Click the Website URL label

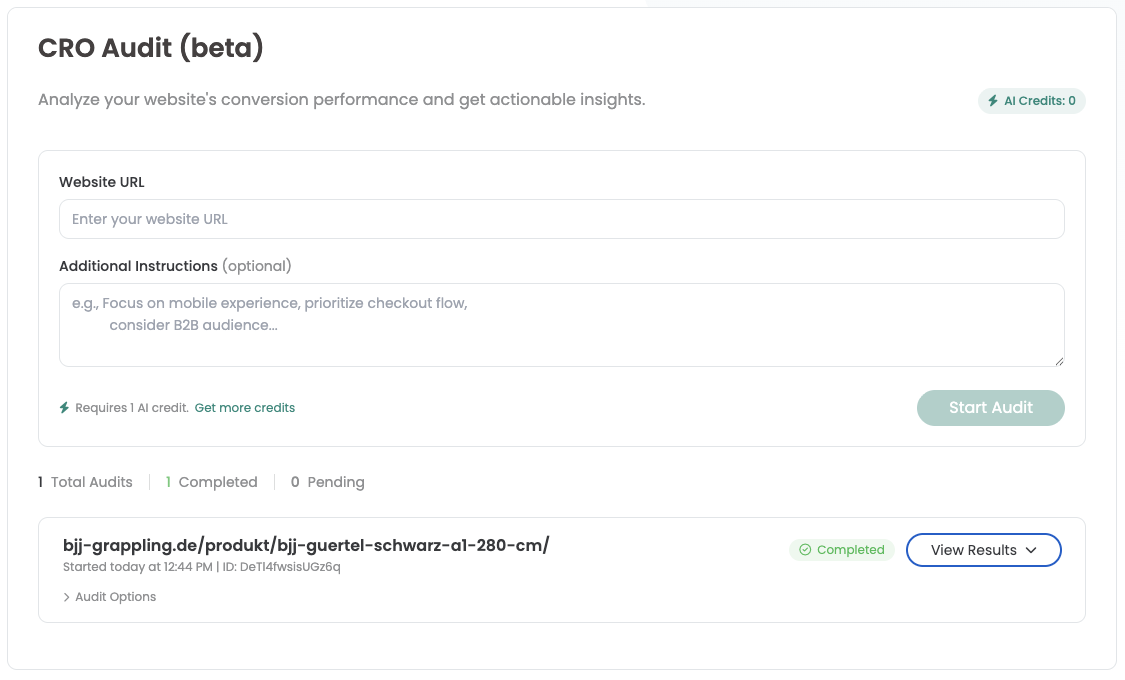click(102, 182)
